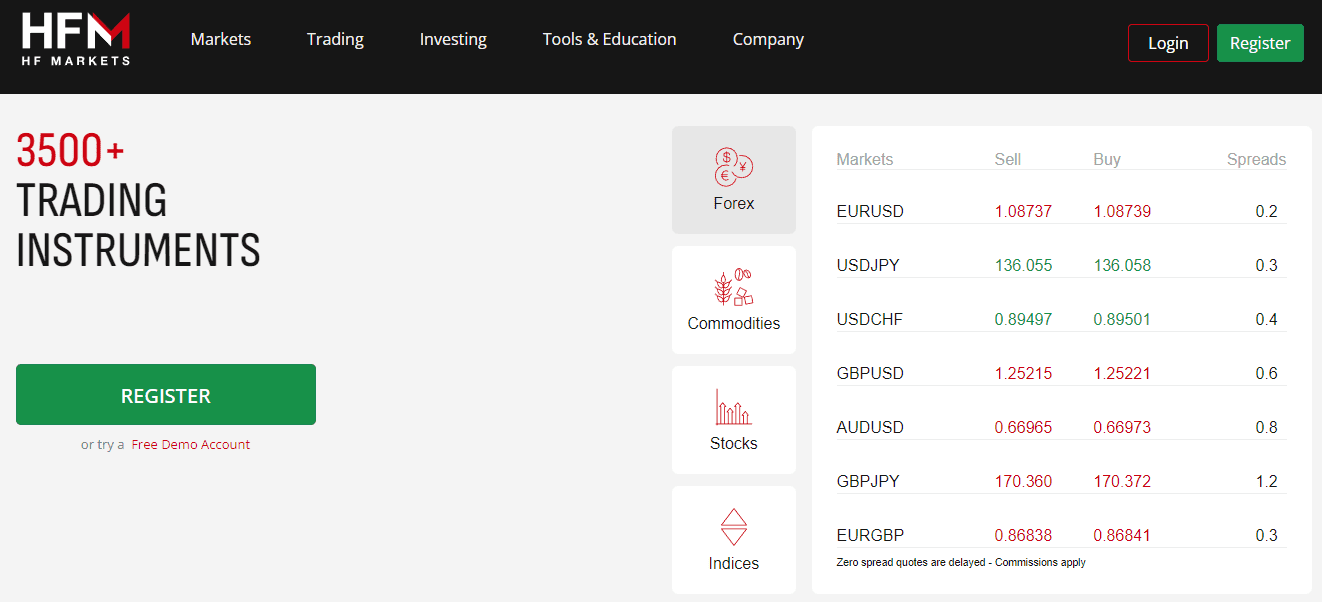1322x602 pixels.
Task: Click USDJPY buy price 136.058
Action: pyautogui.click(x=1122, y=266)
